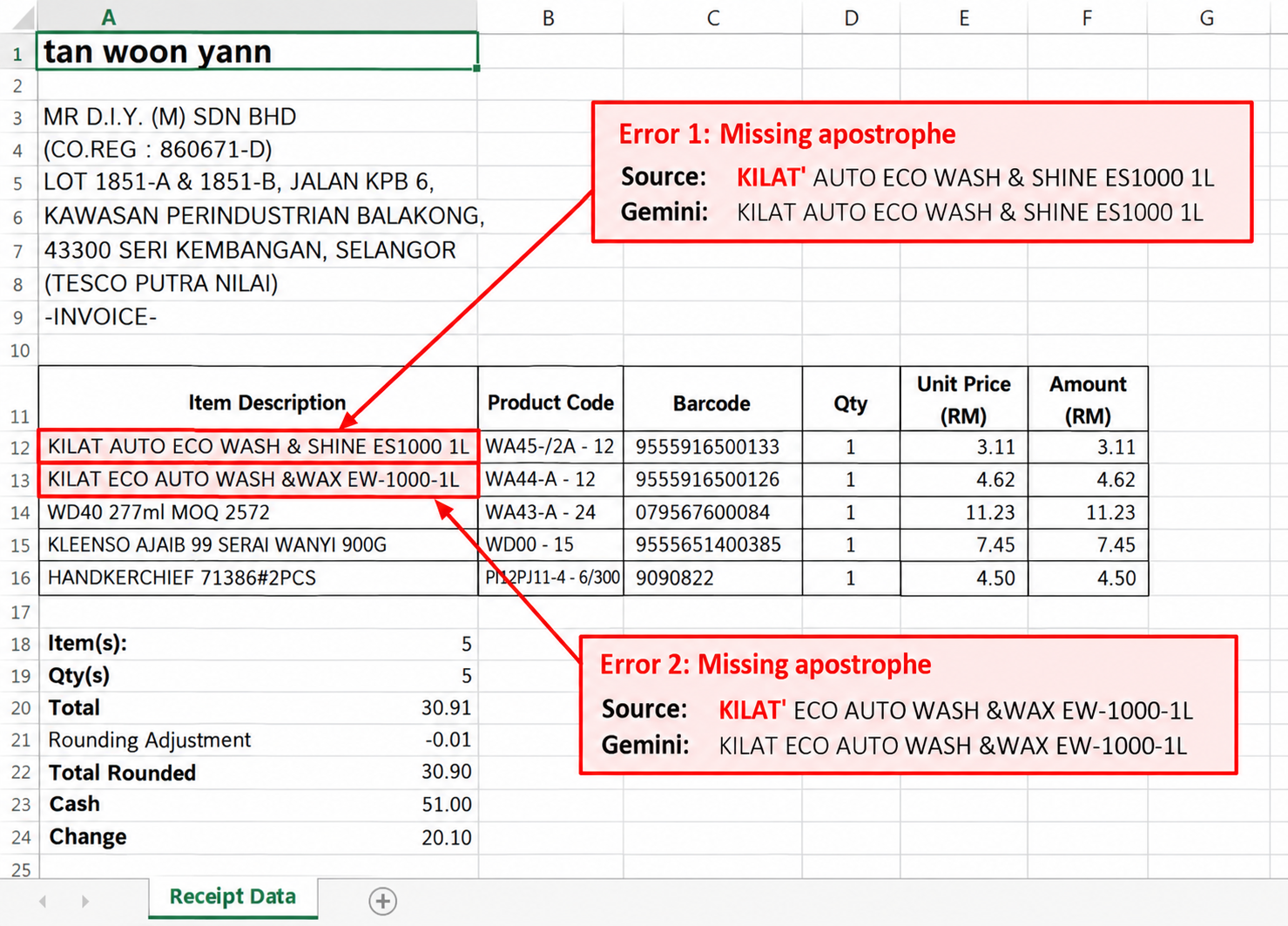Image resolution: width=1288 pixels, height=926 pixels.
Task: Select column D header
Action: pyautogui.click(x=851, y=17)
